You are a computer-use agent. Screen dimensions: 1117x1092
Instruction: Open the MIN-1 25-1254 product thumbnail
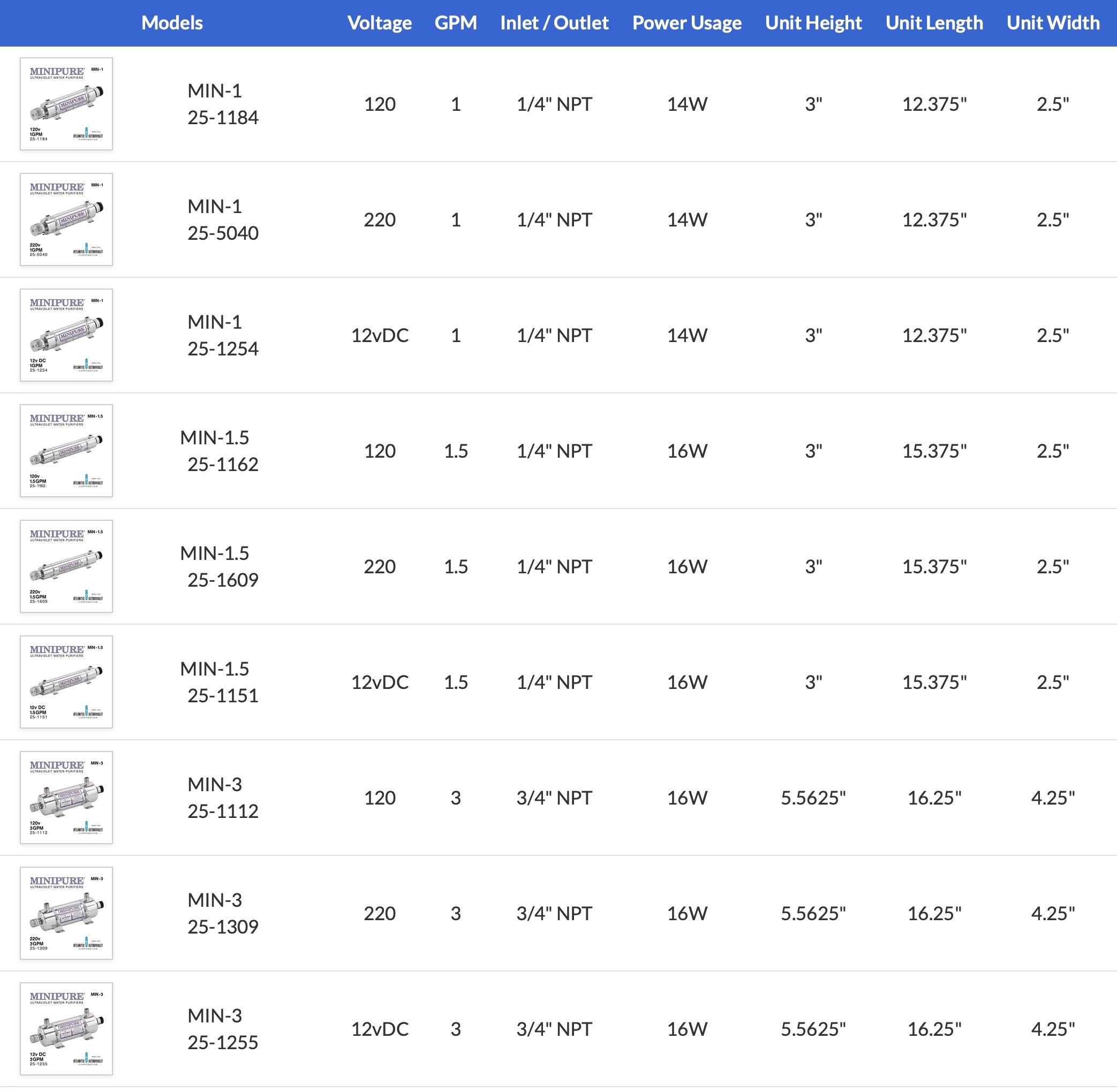click(x=66, y=335)
